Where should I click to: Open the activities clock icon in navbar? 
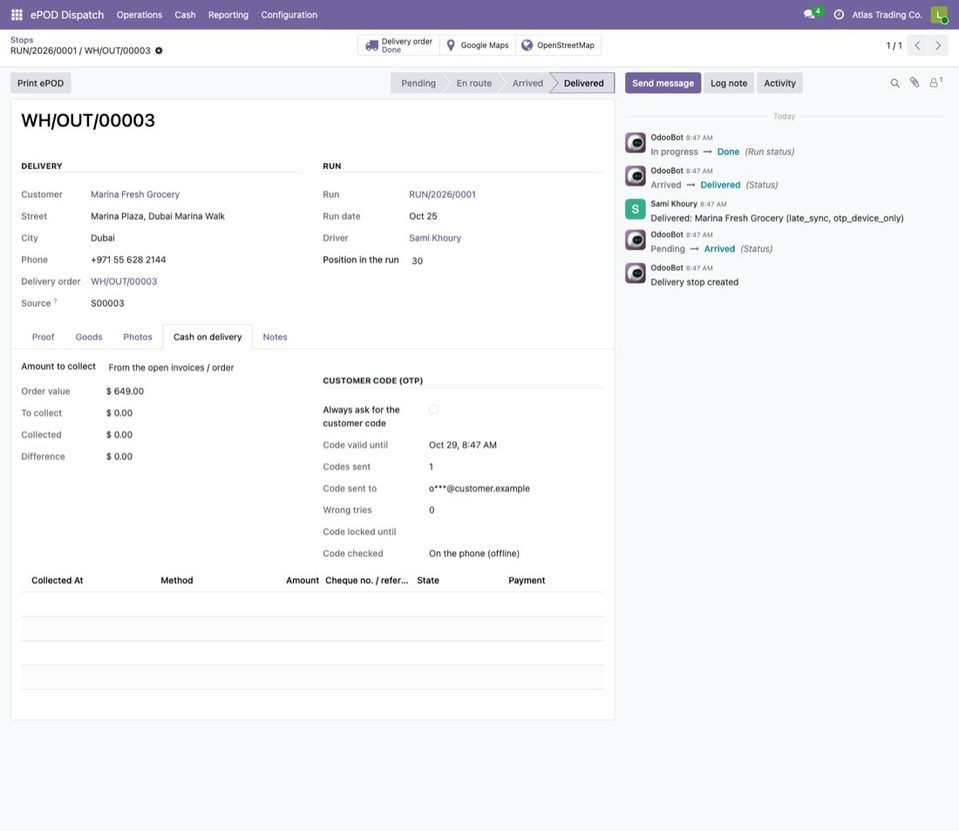click(x=839, y=15)
